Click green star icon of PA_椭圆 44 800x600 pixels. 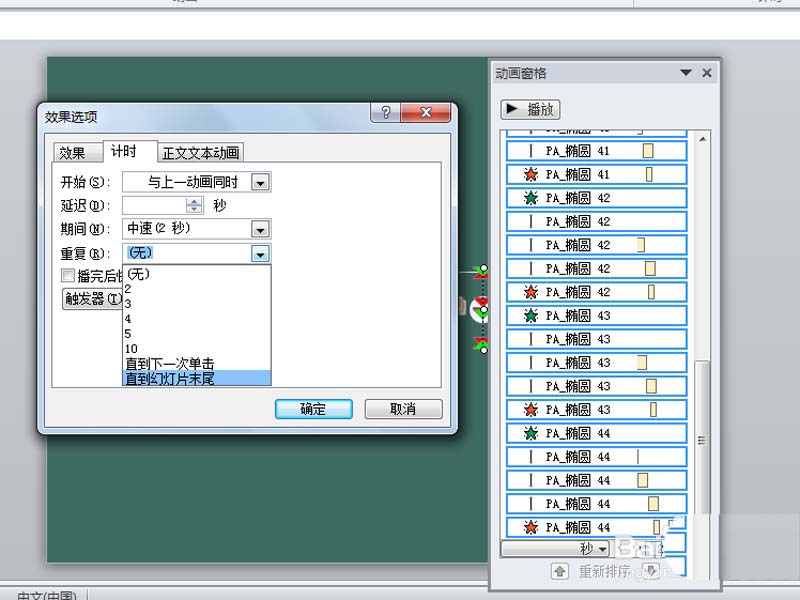(531, 433)
